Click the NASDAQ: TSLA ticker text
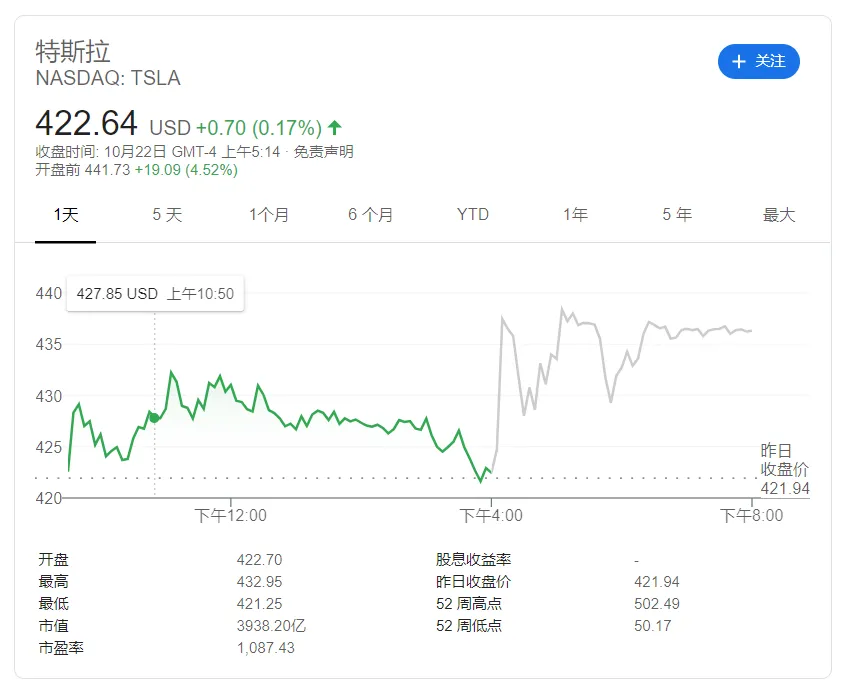 (x=108, y=78)
